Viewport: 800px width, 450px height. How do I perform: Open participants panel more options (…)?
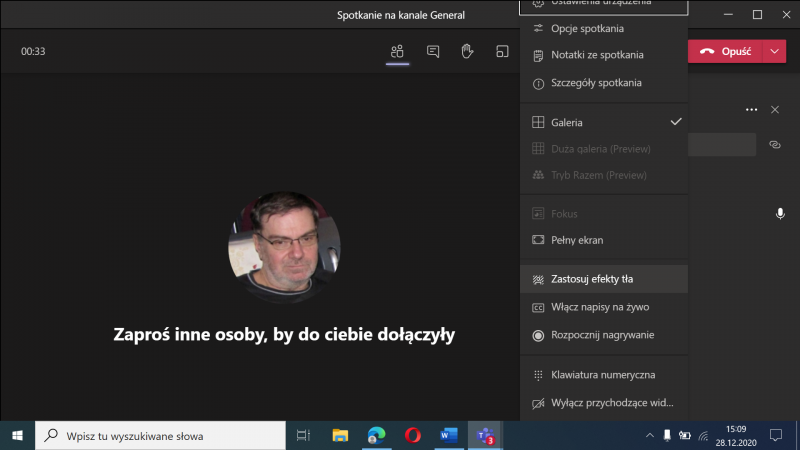coord(751,110)
